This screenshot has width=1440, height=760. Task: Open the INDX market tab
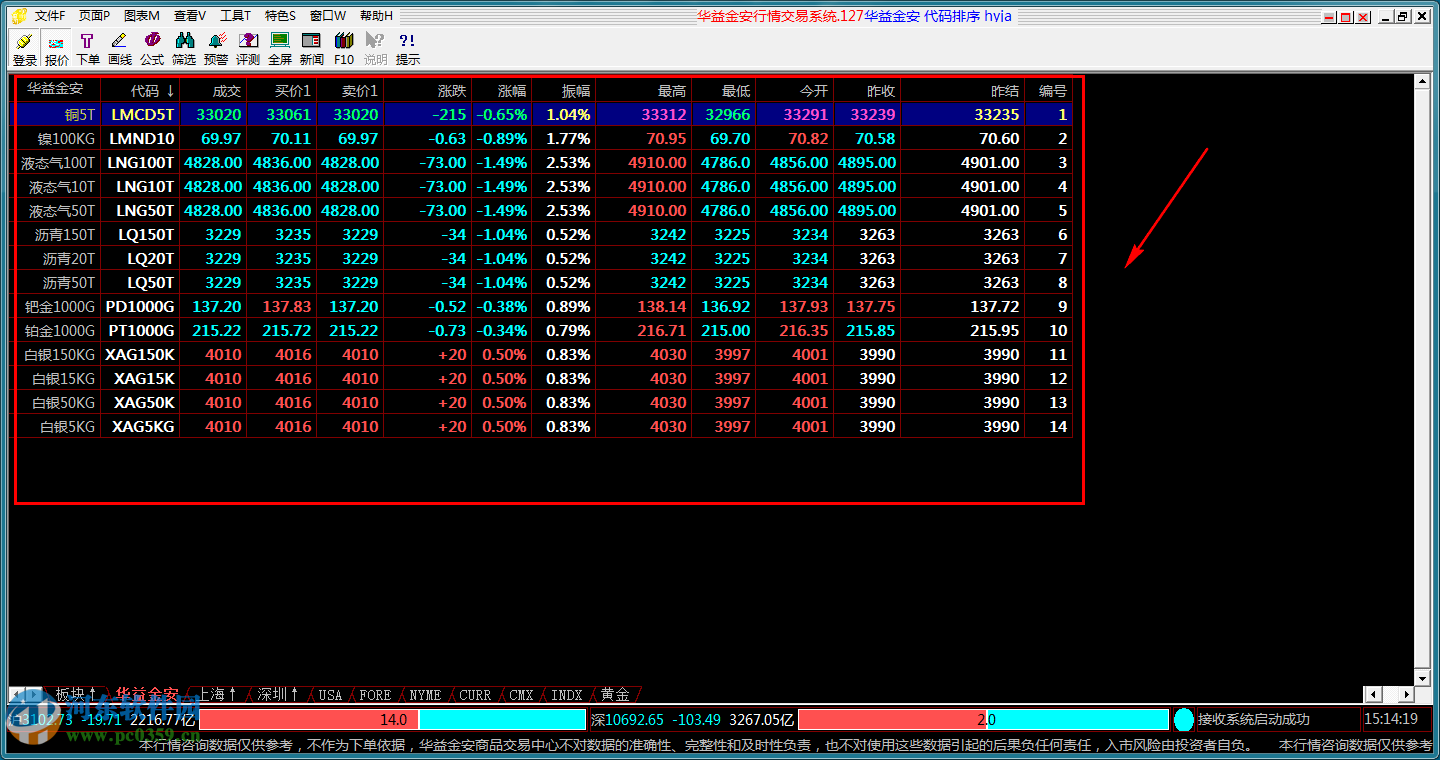(567, 694)
